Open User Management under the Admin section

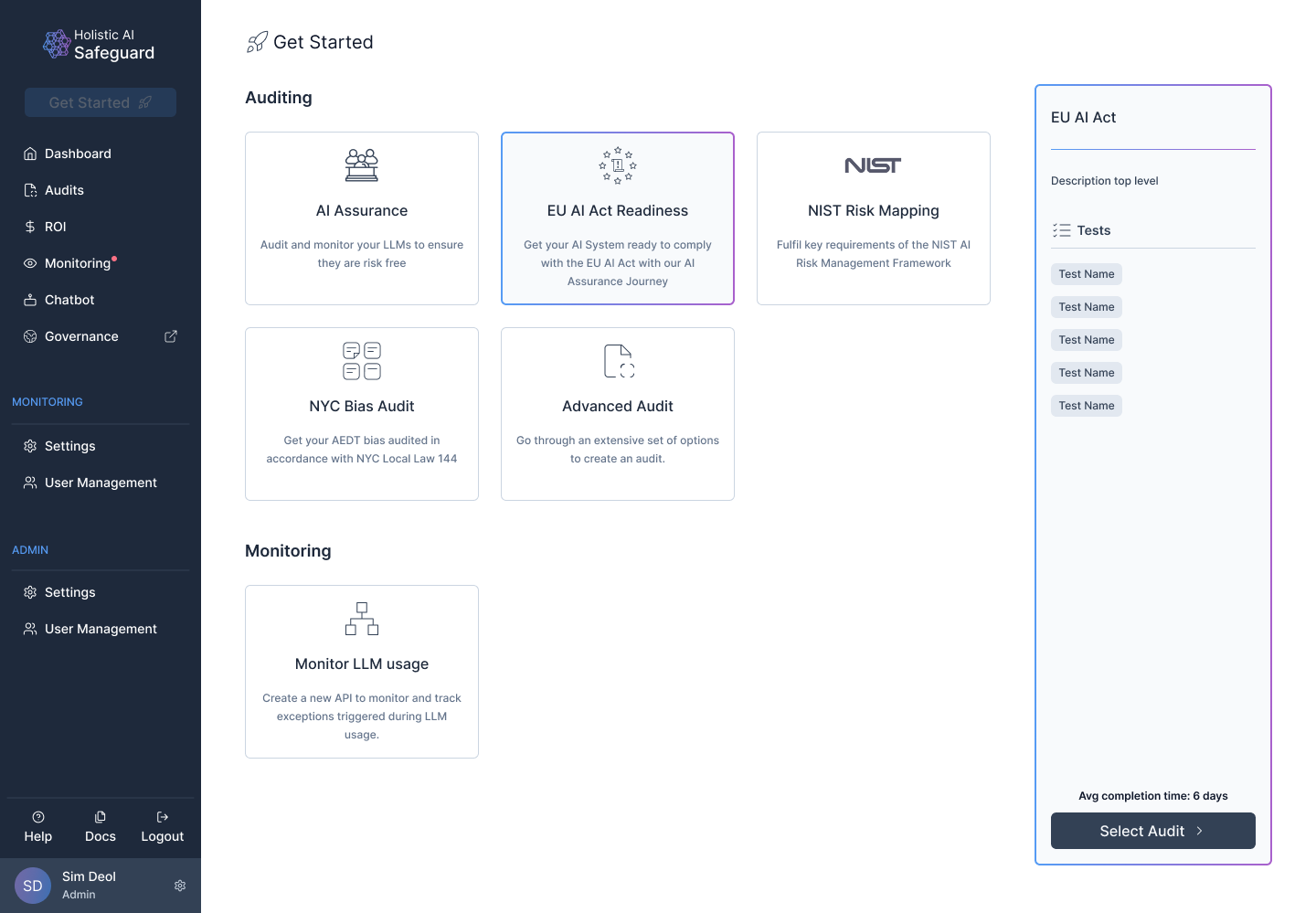[x=101, y=629]
